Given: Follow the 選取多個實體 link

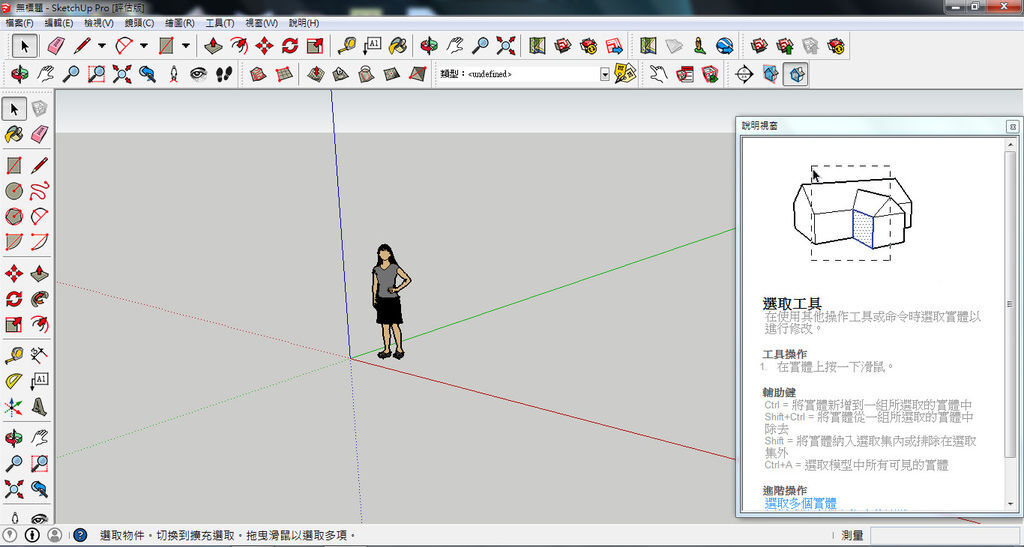Looking at the screenshot, I should coord(801,503).
